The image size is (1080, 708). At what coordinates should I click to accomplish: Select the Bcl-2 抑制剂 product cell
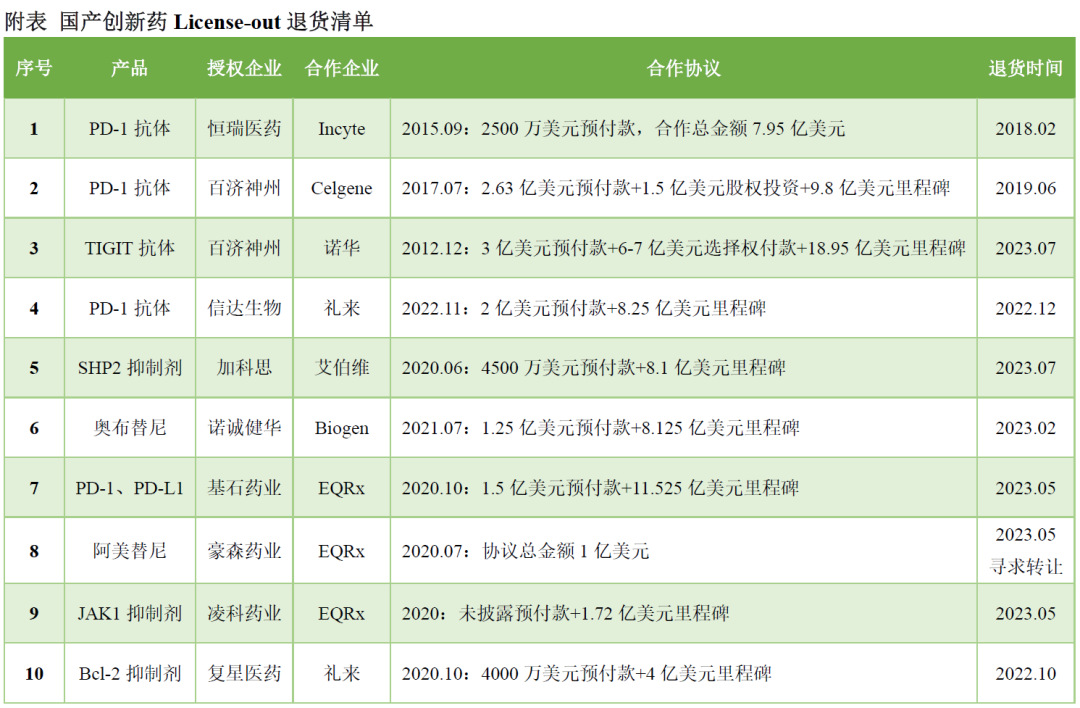coord(129,673)
